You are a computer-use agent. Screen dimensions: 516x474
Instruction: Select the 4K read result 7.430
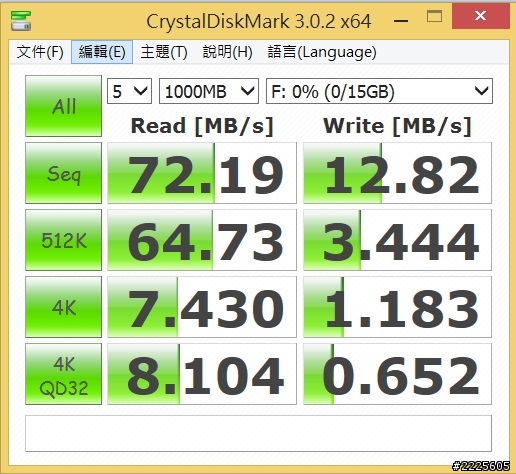coord(202,307)
